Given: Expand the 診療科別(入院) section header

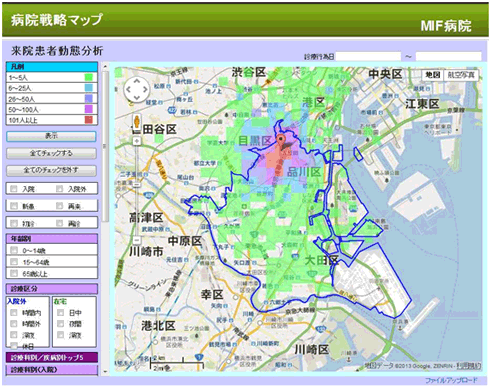Looking at the screenshot, I should pyautogui.click(x=52, y=370).
